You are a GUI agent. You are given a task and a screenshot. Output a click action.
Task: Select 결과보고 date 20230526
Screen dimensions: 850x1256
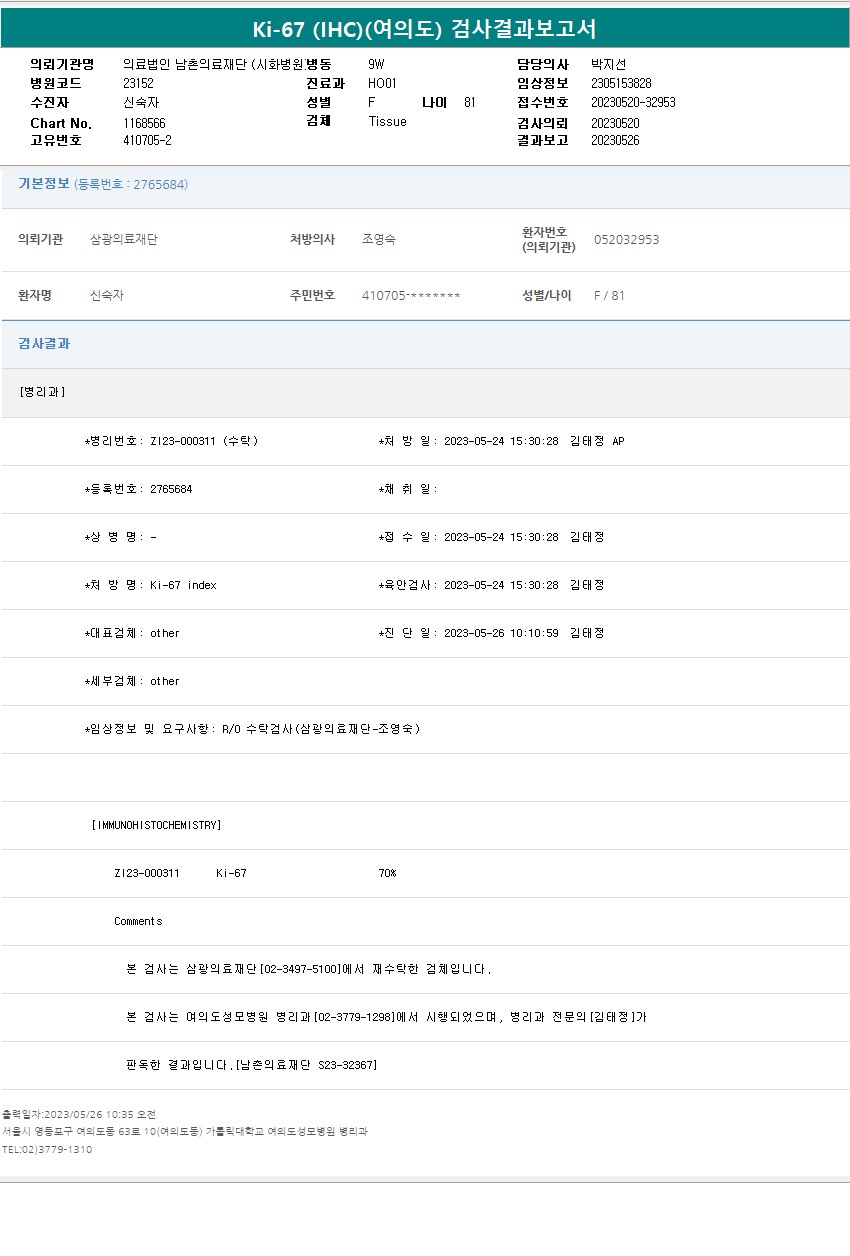(x=615, y=141)
